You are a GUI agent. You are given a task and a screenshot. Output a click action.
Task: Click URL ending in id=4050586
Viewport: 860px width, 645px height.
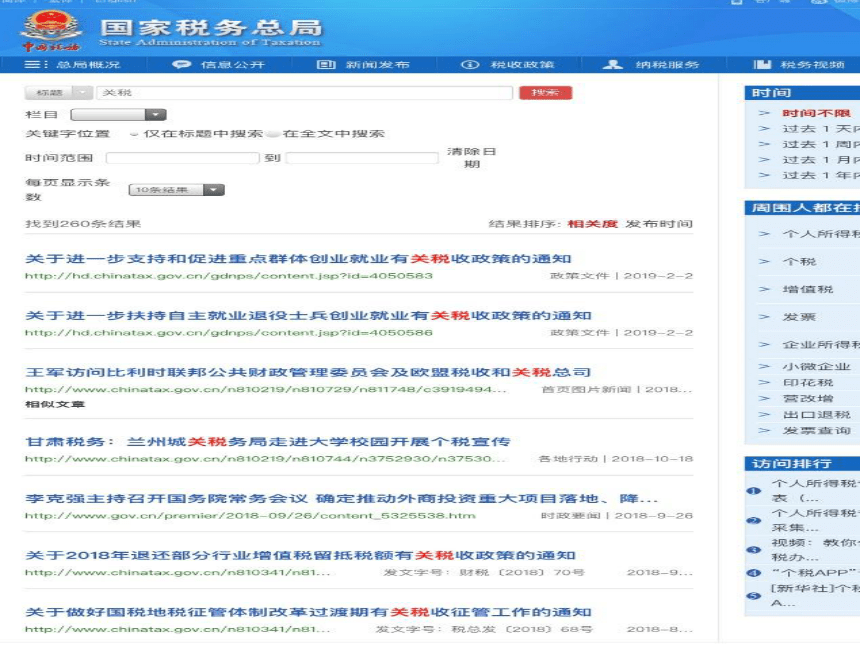[x=229, y=333]
